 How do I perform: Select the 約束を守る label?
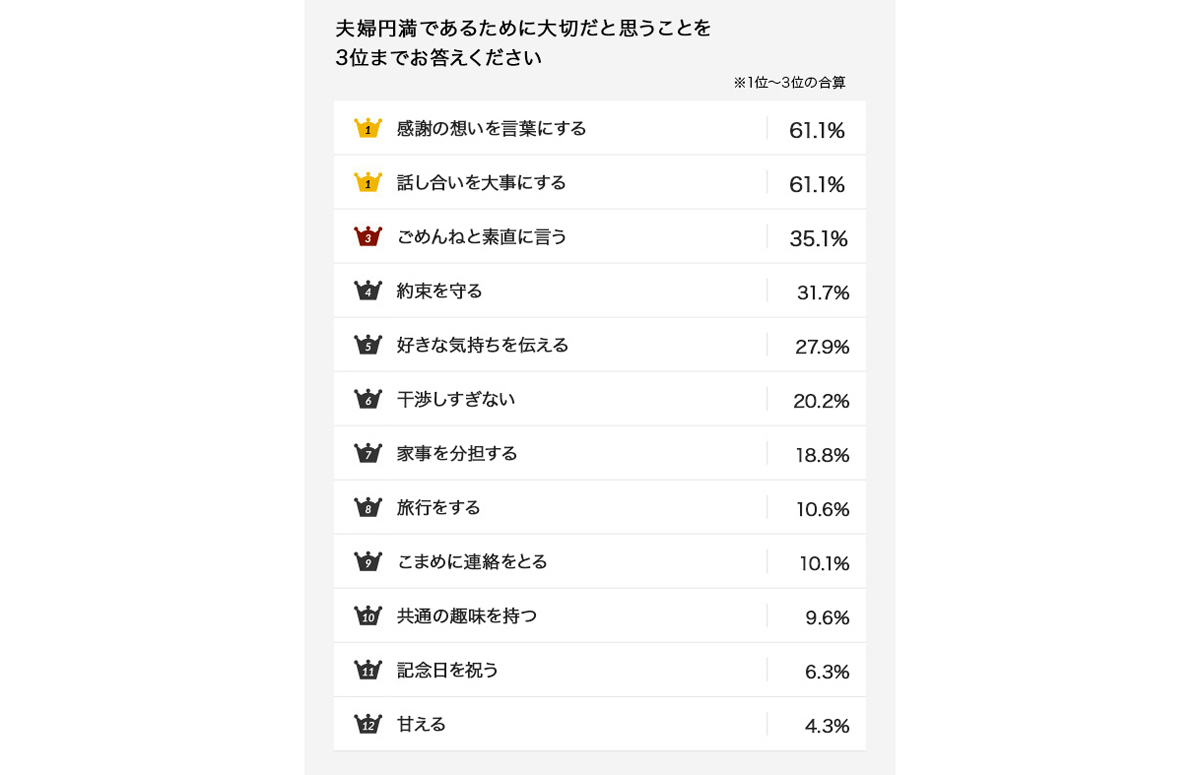point(439,291)
